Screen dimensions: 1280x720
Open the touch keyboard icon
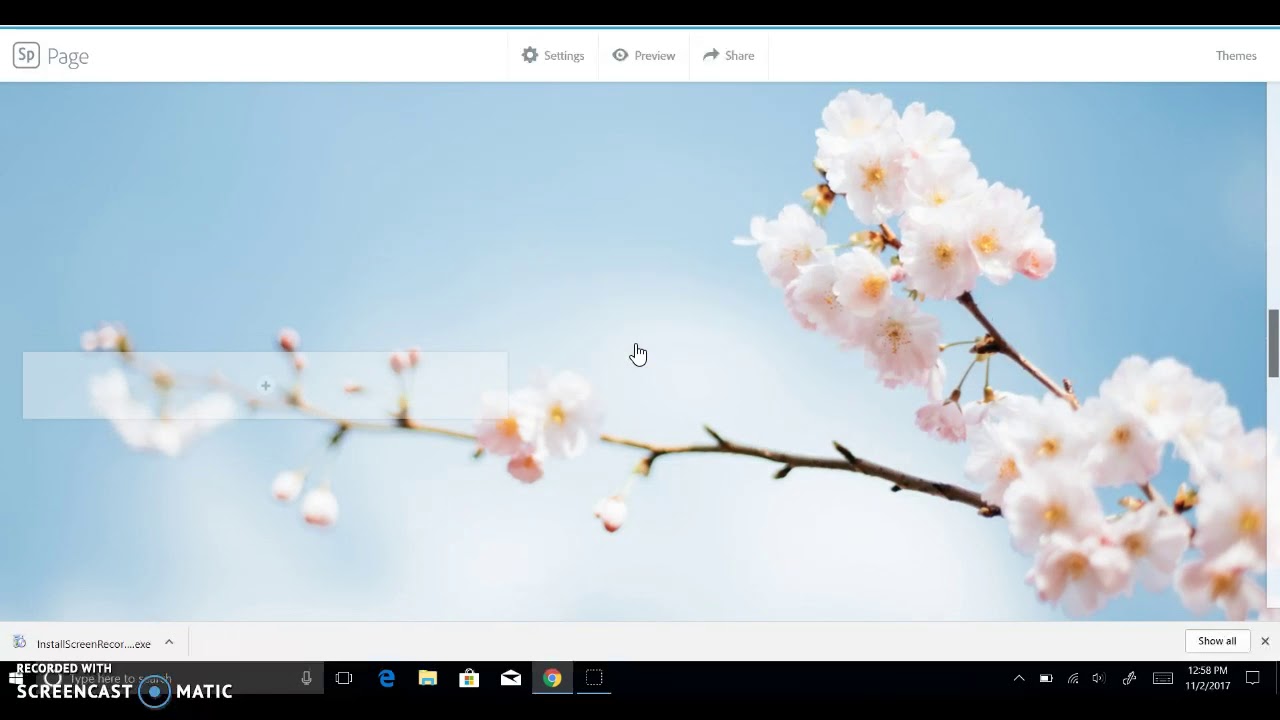point(1163,678)
